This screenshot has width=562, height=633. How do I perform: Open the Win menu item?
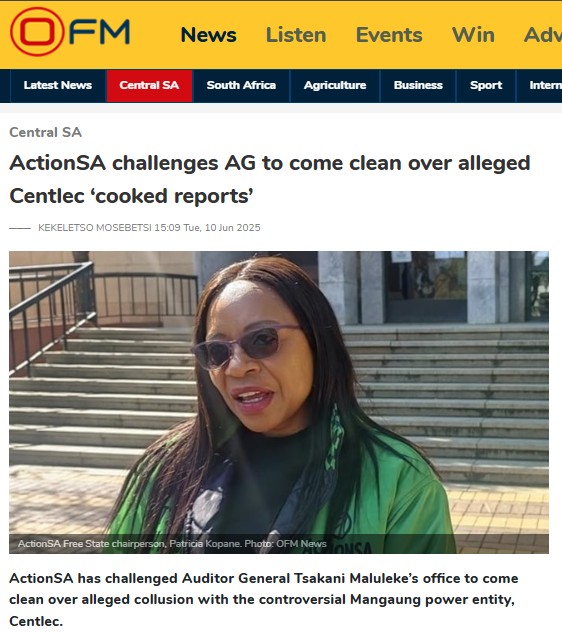coord(473,35)
